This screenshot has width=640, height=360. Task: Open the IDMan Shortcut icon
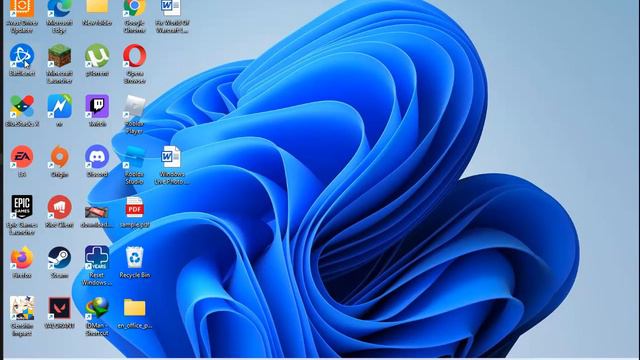click(97, 308)
